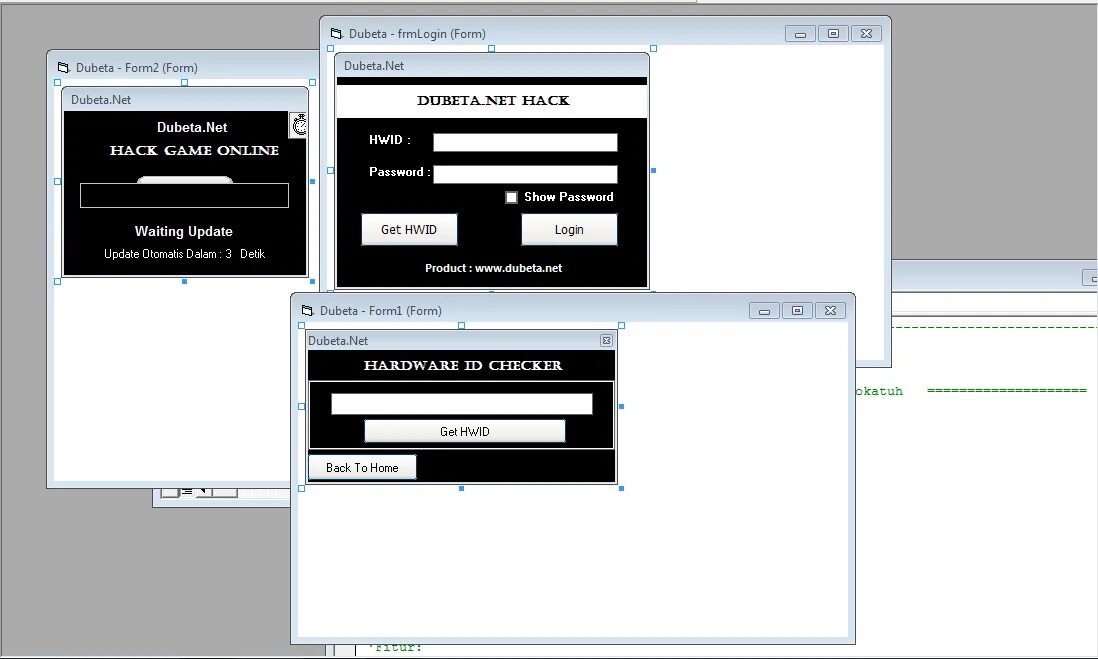This screenshot has height=659, width=1098.
Task: Maximize the frmLogin designer window
Action: 833,34
